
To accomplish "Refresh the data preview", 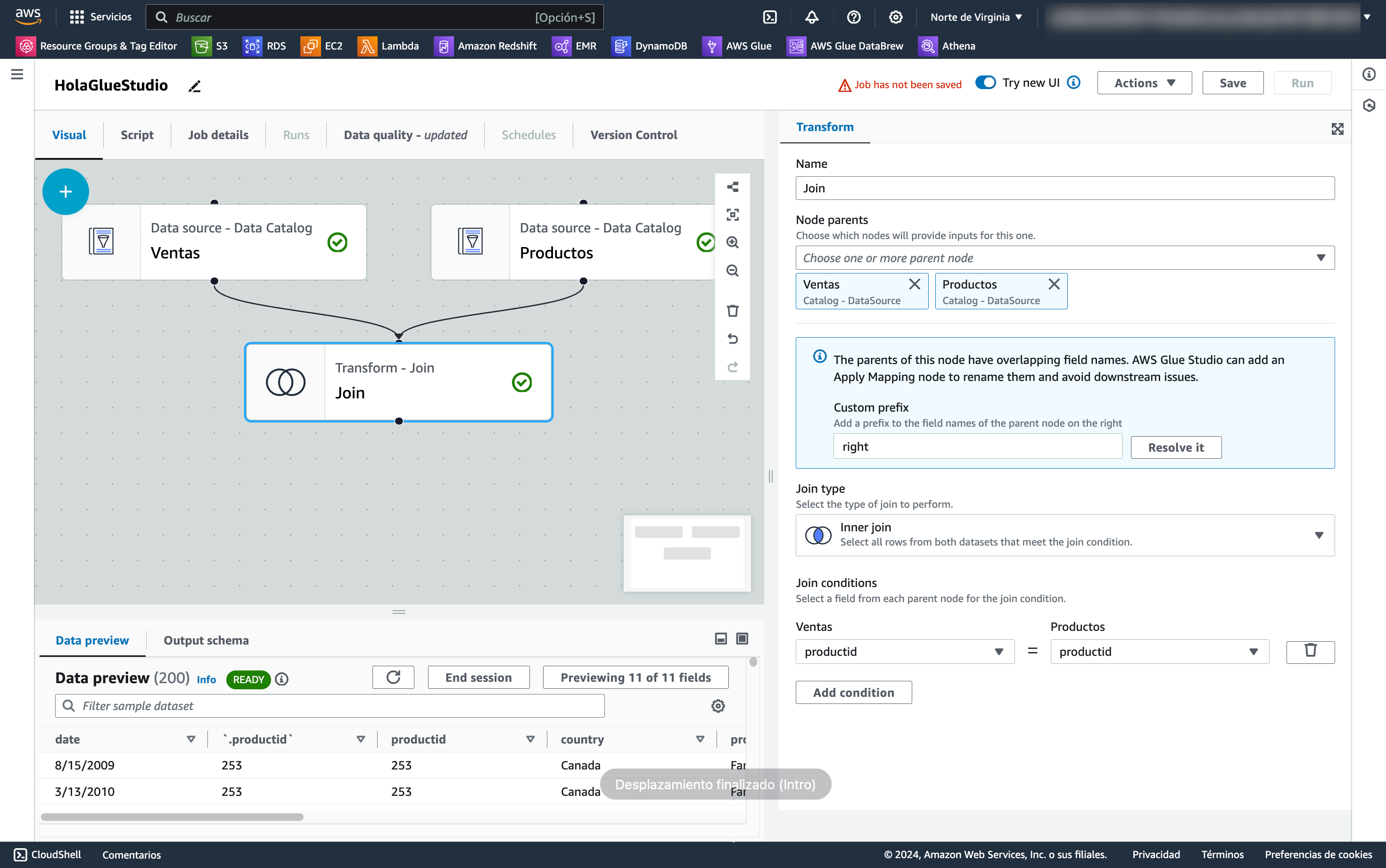I will click(x=393, y=678).
